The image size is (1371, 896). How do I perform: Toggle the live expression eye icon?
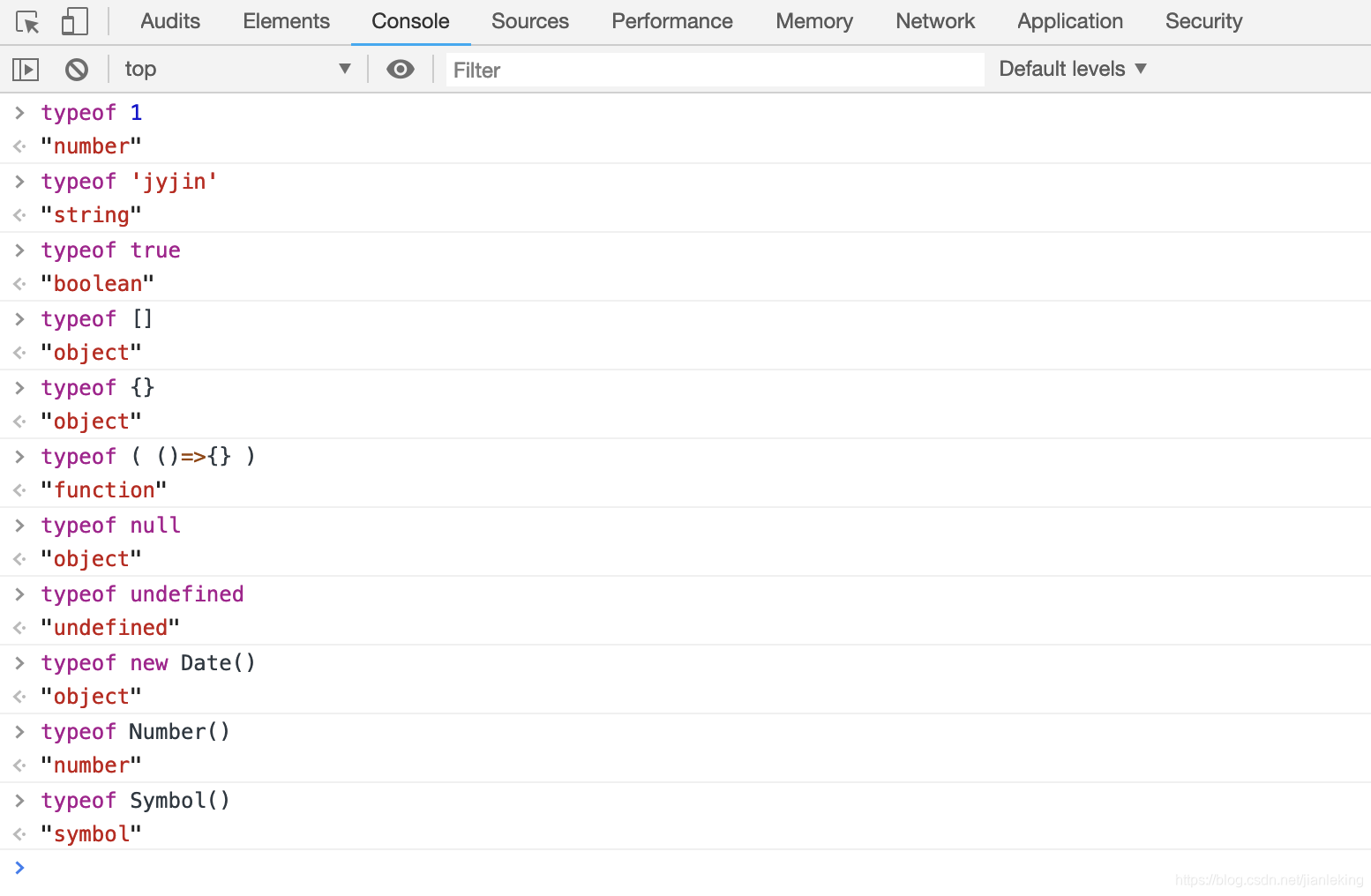coord(401,69)
